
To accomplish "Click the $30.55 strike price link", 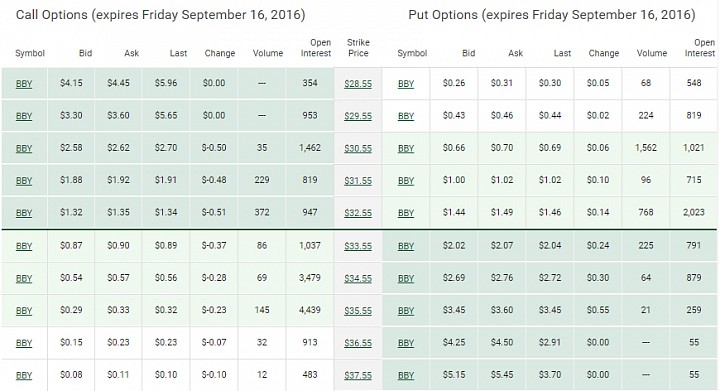I will pos(358,149).
